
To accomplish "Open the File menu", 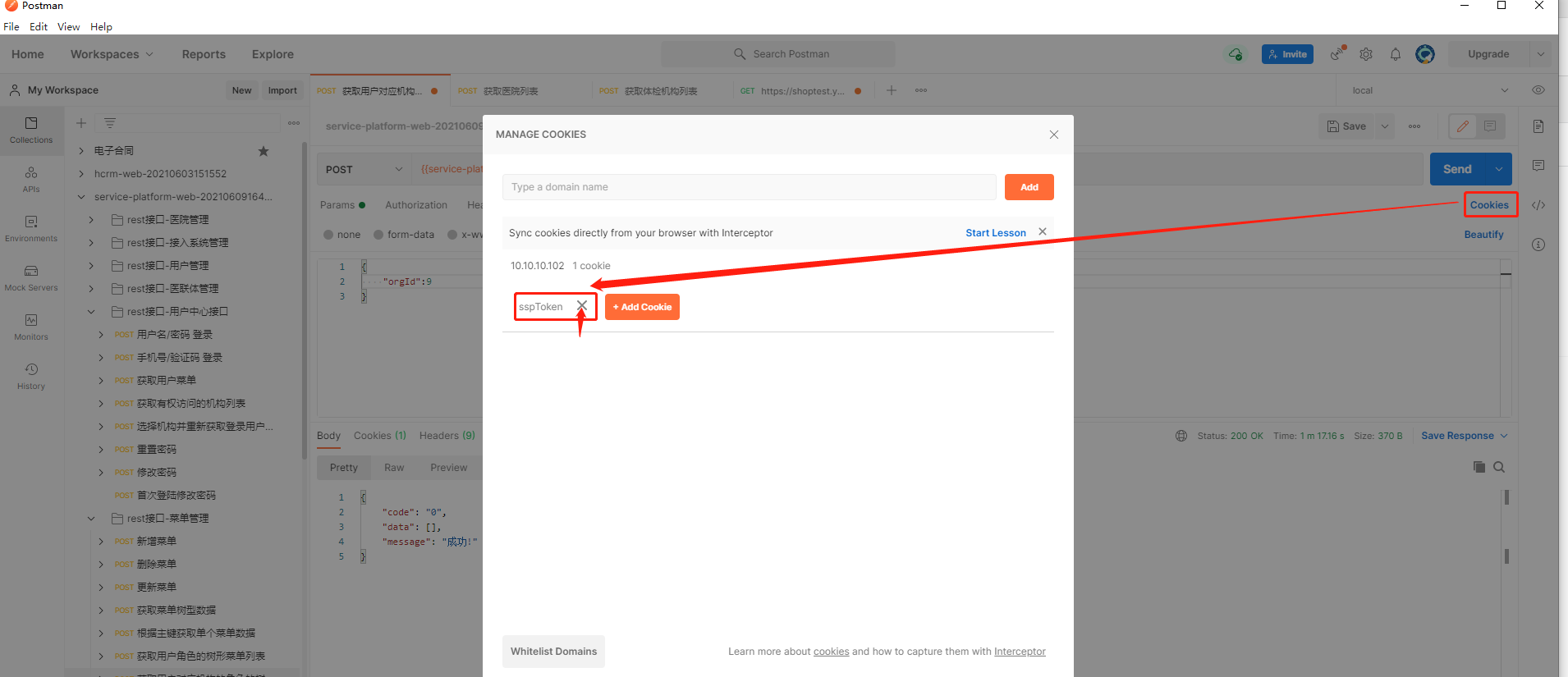I will [11, 26].
